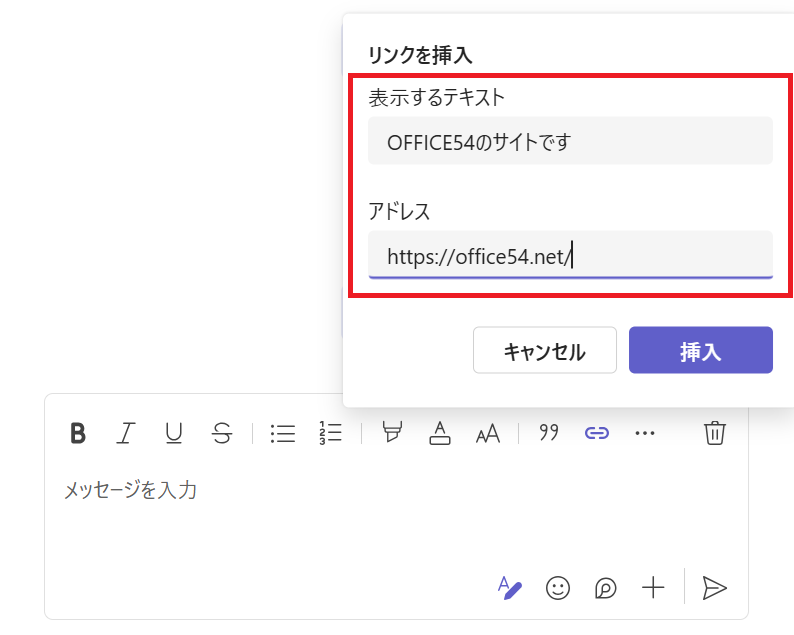The width and height of the screenshot is (794, 635).
Task: Insert a bulleted list
Action: tap(283, 433)
